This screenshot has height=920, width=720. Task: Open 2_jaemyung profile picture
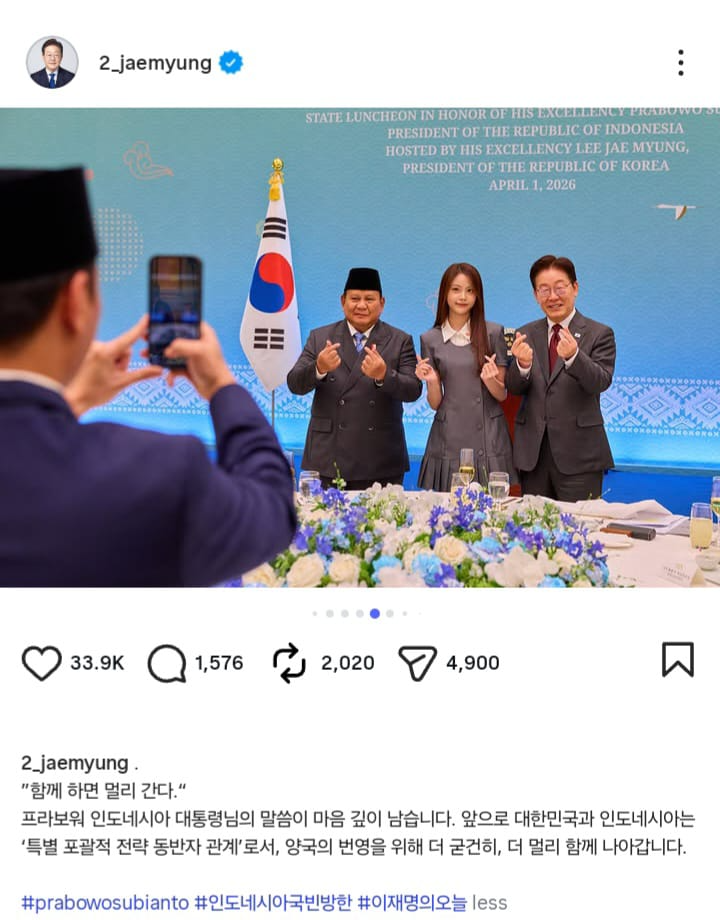[x=52, y=62]
